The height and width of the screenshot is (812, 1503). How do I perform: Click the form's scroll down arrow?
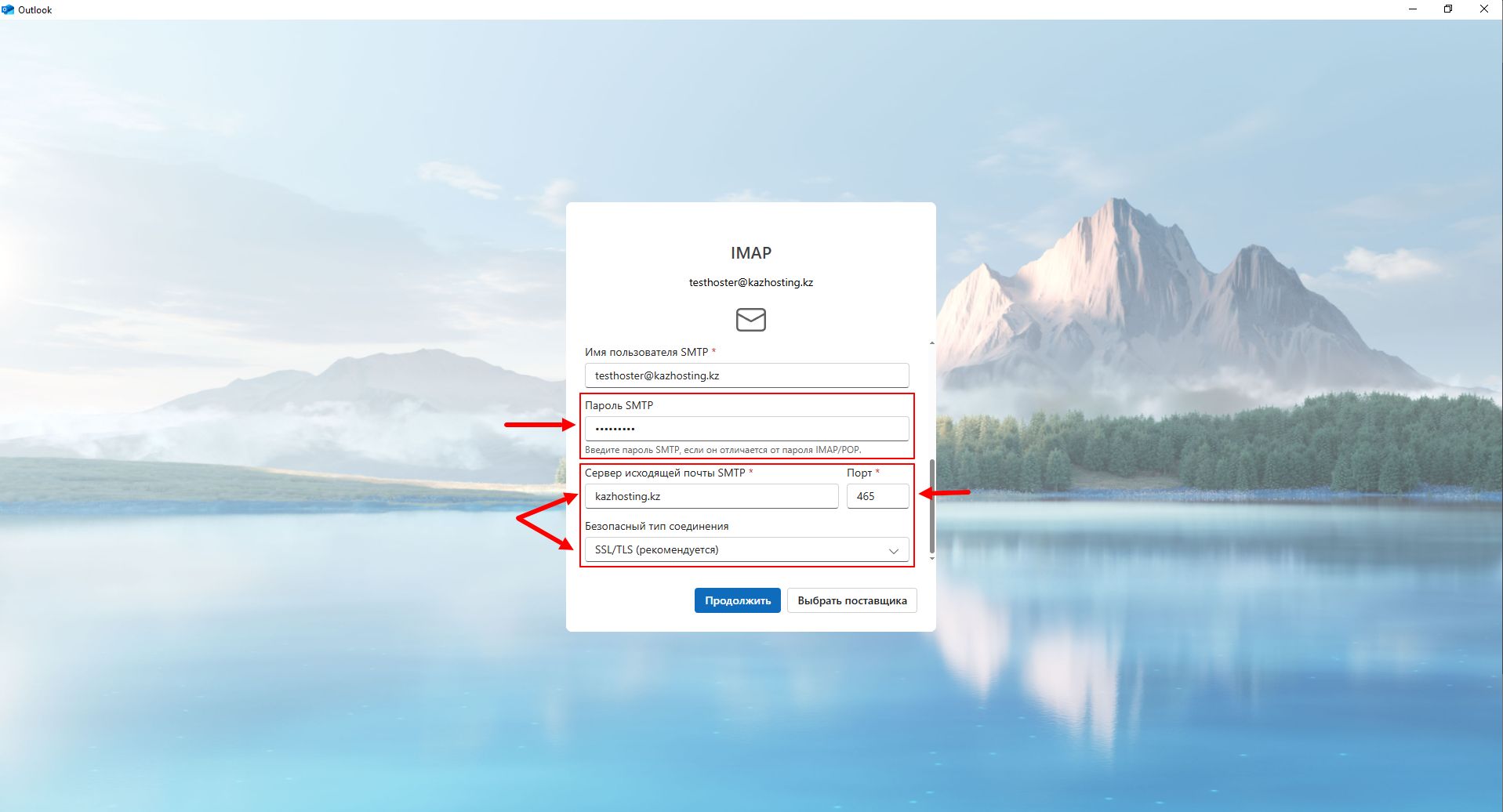[x=931, y=558]
